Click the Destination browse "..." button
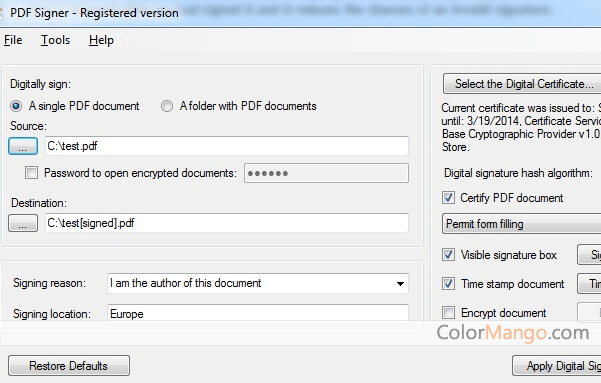The width and height of the screenshot is (601, 383). tap(23, 223)
